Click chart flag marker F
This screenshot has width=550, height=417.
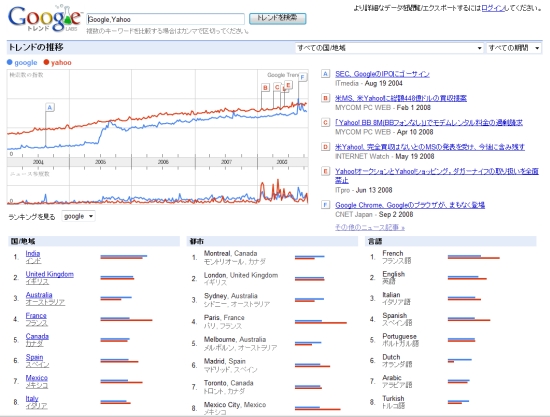[302, 77]
